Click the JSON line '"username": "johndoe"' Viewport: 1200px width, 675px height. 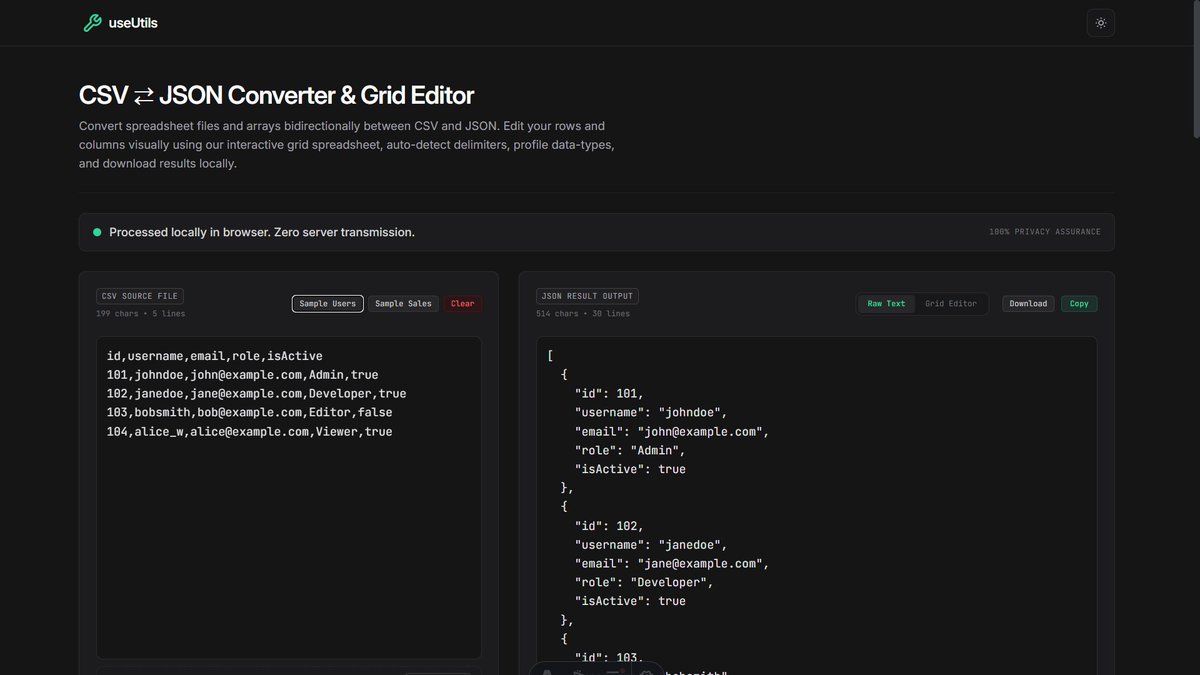(651, 412)
